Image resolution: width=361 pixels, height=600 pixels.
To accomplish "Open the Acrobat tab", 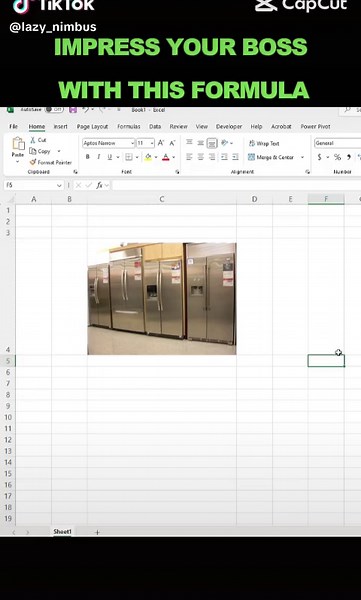I will pos(281,127).
